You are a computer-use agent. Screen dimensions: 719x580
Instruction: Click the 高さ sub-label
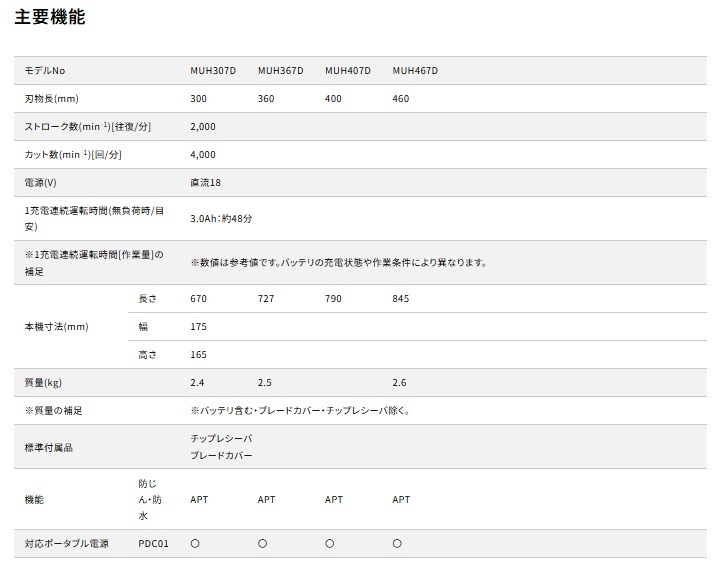click(x=147, y=354)
